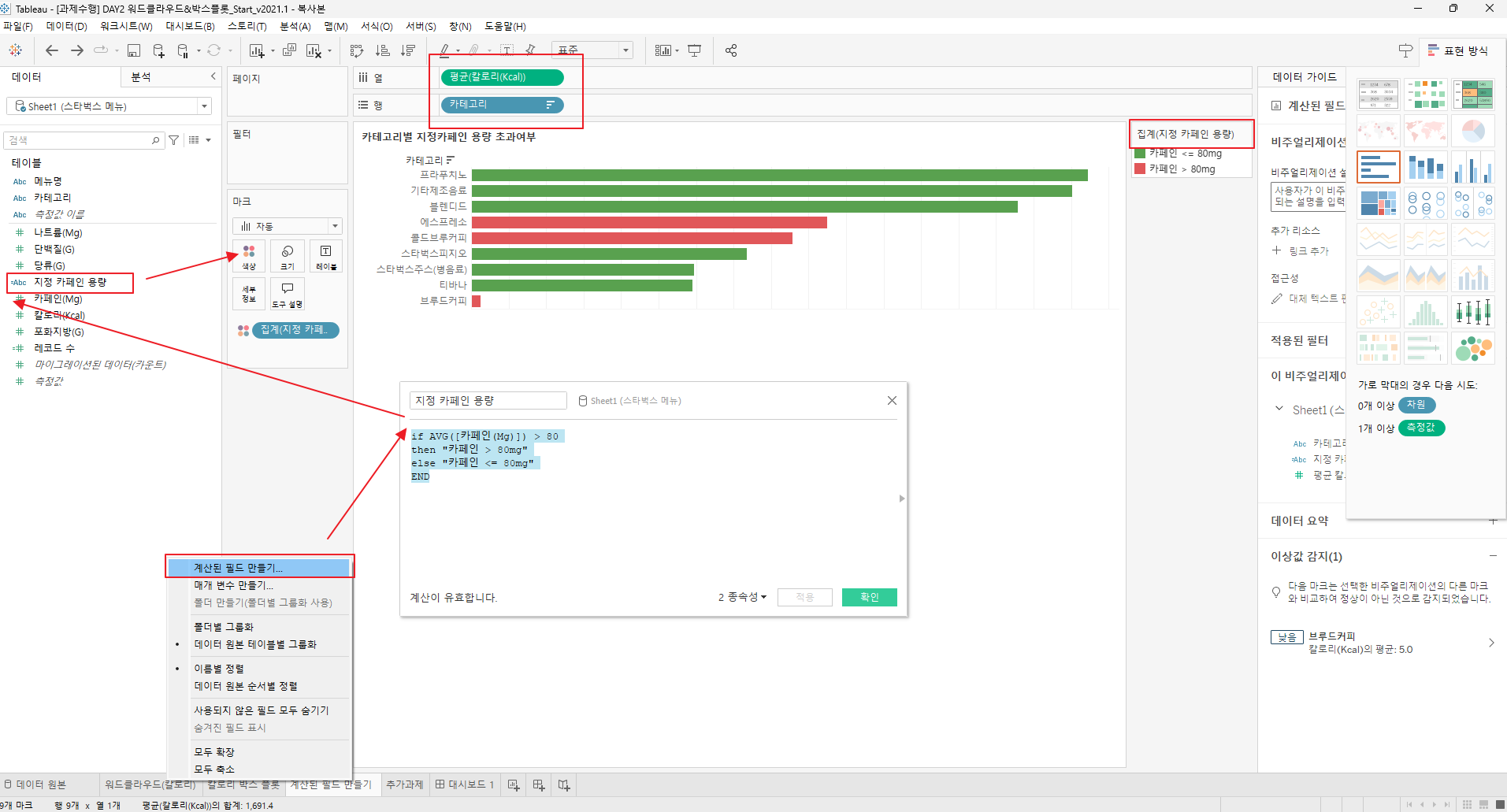Click the filter icon beside field search
This screenshot has width=1507, height=812.
tap(174, 140)
